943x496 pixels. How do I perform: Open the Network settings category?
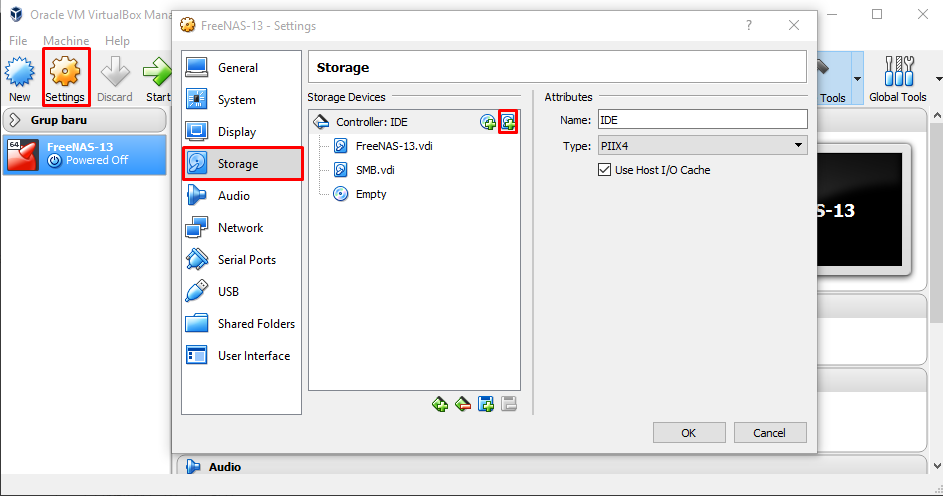(x=240, y=228)
